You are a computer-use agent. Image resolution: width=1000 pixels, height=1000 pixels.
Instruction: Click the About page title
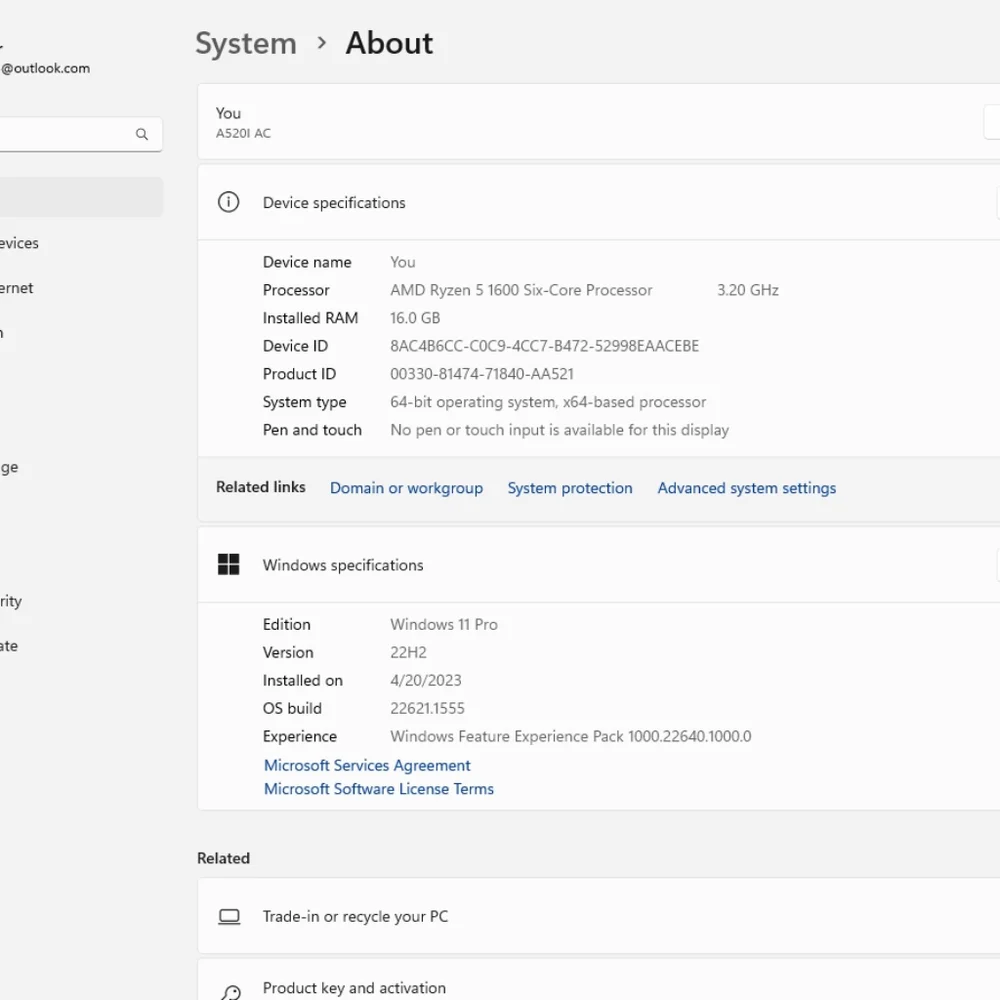(389, 43)
